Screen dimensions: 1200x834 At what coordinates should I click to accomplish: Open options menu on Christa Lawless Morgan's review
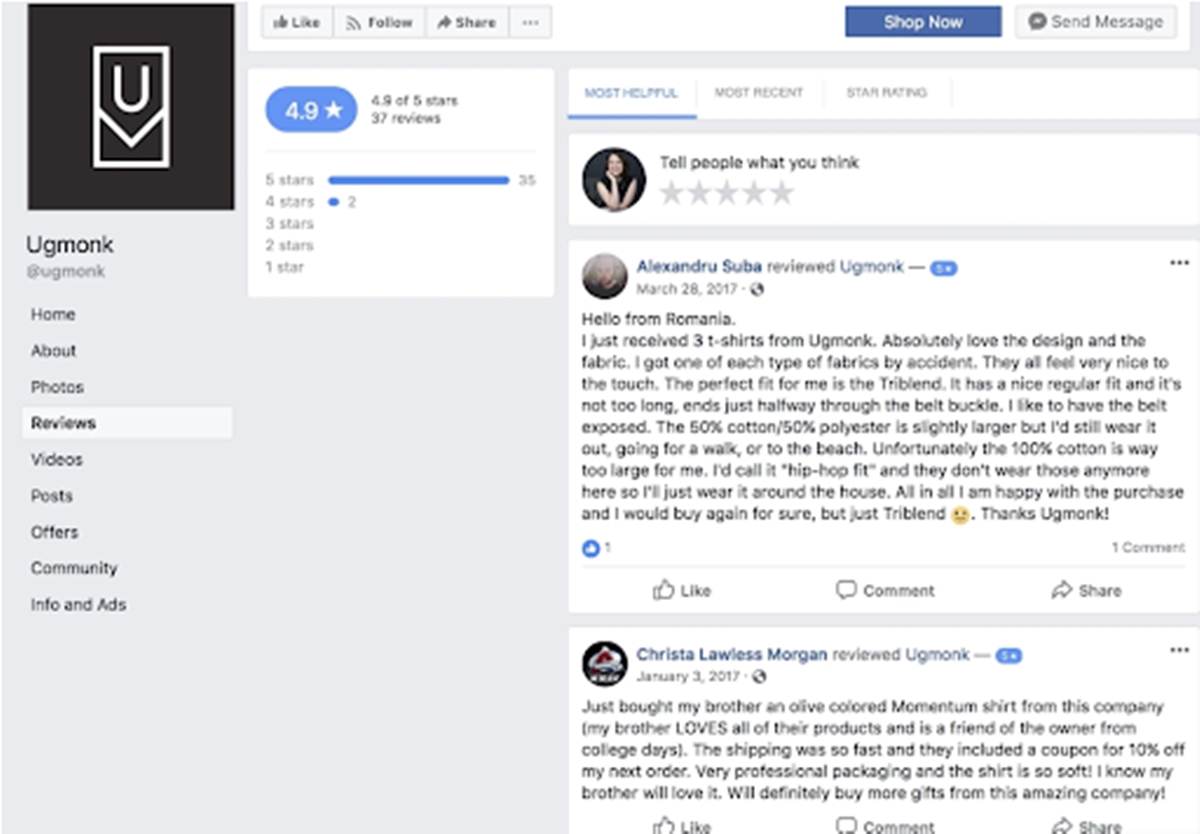[x=1179, y=650]
